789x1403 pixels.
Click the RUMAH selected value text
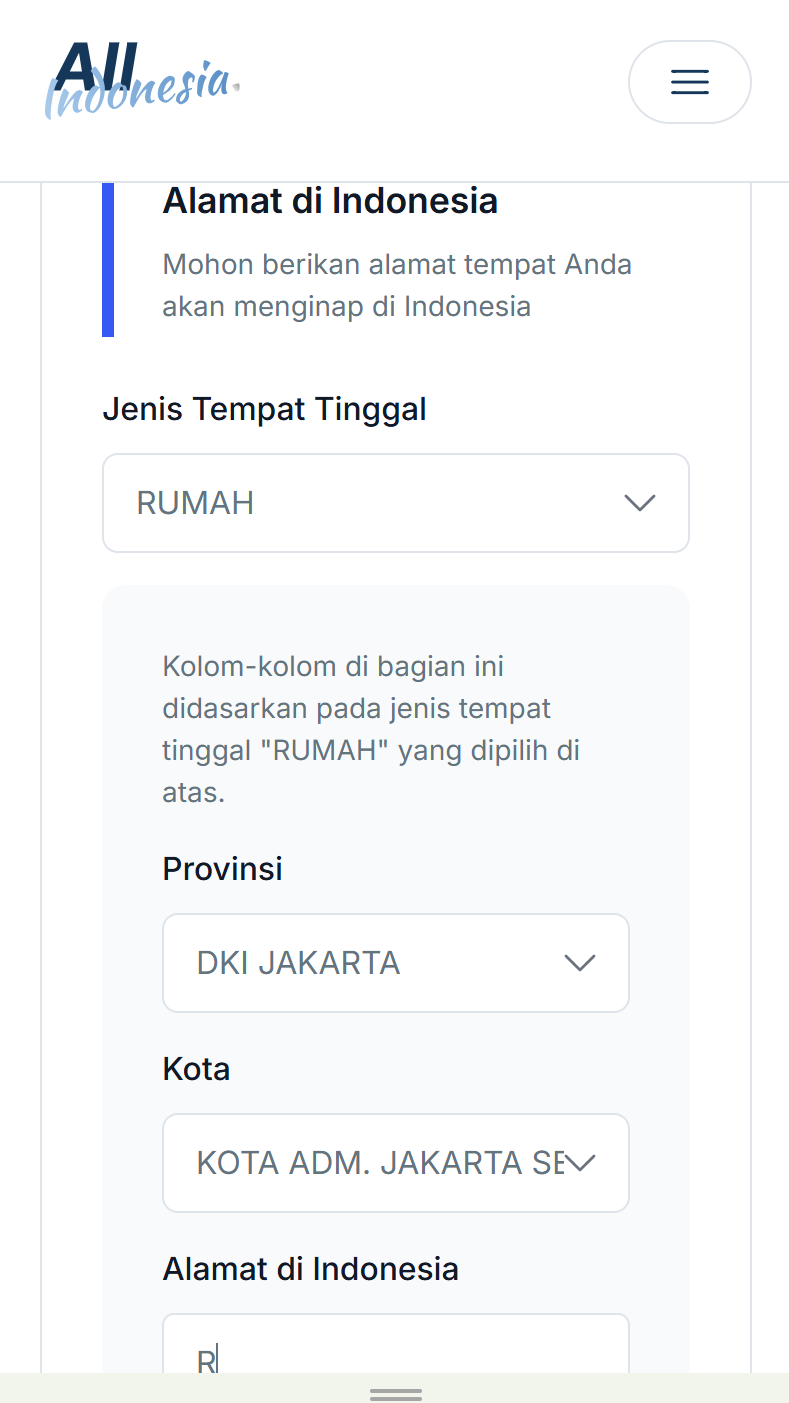click(195, 503)
